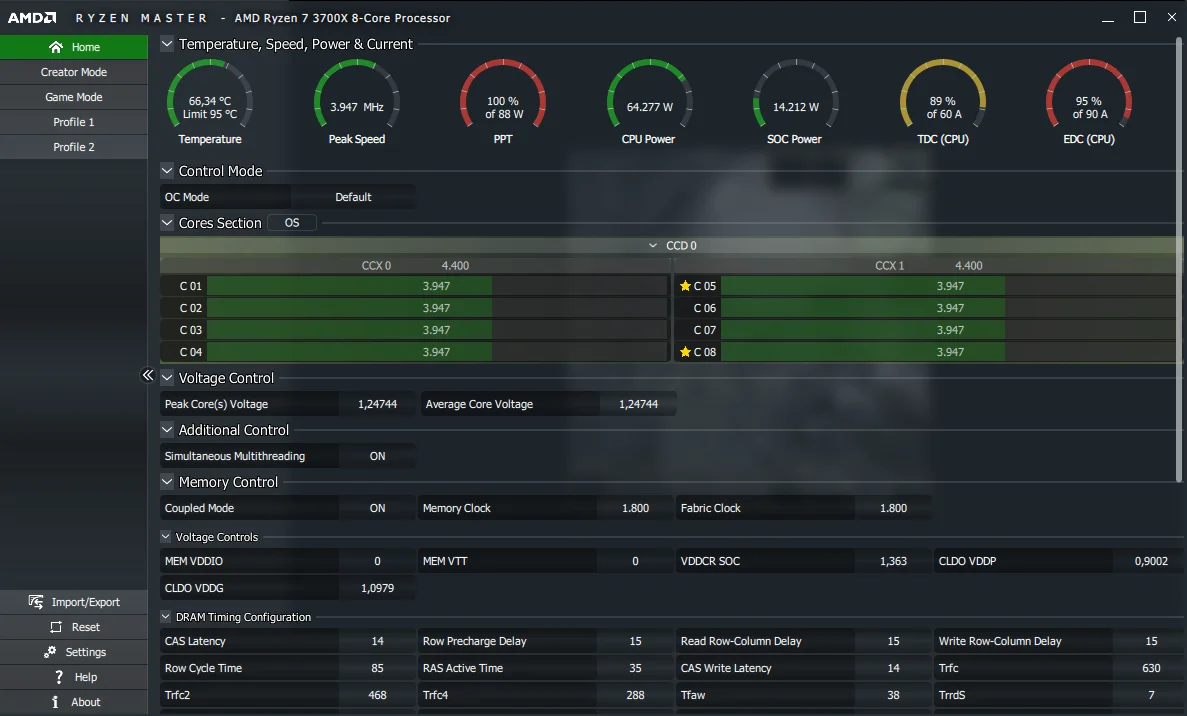
Task: Open the About button label
Action: [x=86, y=702]
